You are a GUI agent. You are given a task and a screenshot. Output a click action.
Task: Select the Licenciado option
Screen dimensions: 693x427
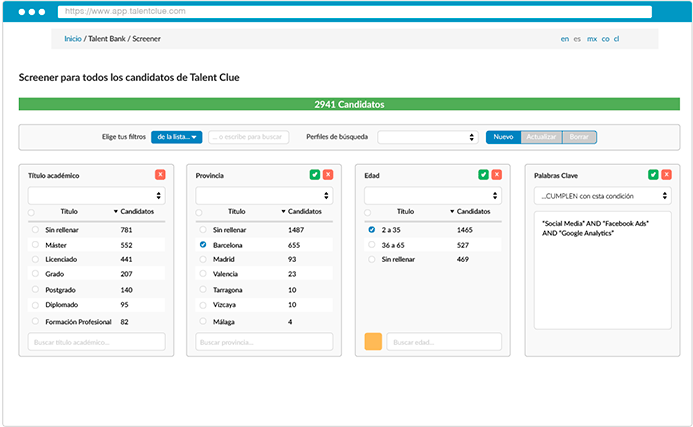point(35,259)
